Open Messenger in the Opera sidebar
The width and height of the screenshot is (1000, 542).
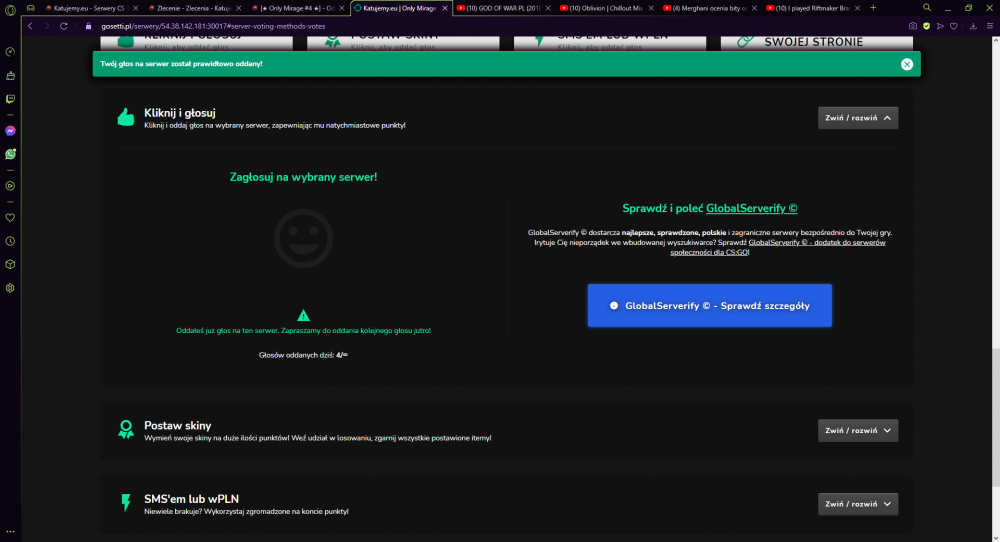(x=10, y=131)
